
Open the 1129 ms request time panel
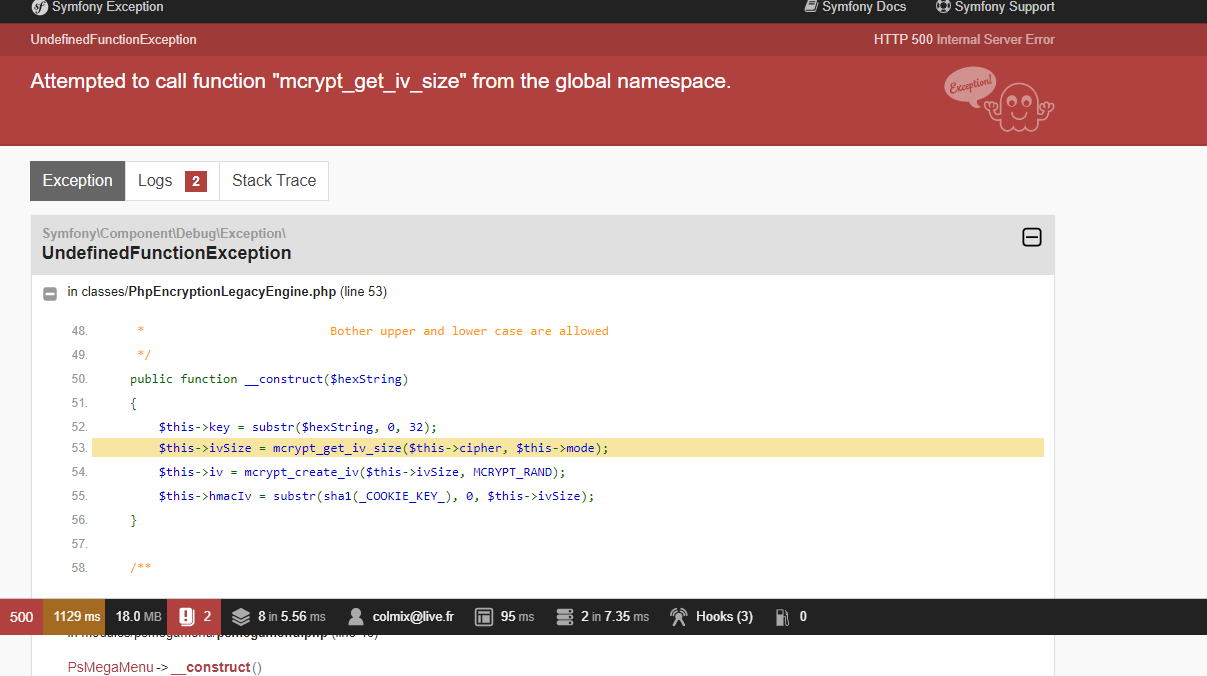click(77, 617)
